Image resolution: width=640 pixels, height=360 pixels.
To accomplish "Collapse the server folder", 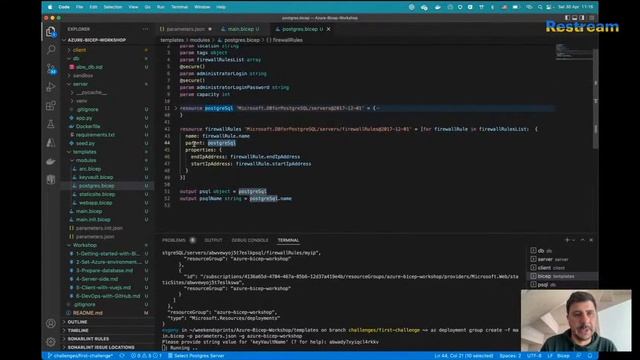I will coord(80,84).
